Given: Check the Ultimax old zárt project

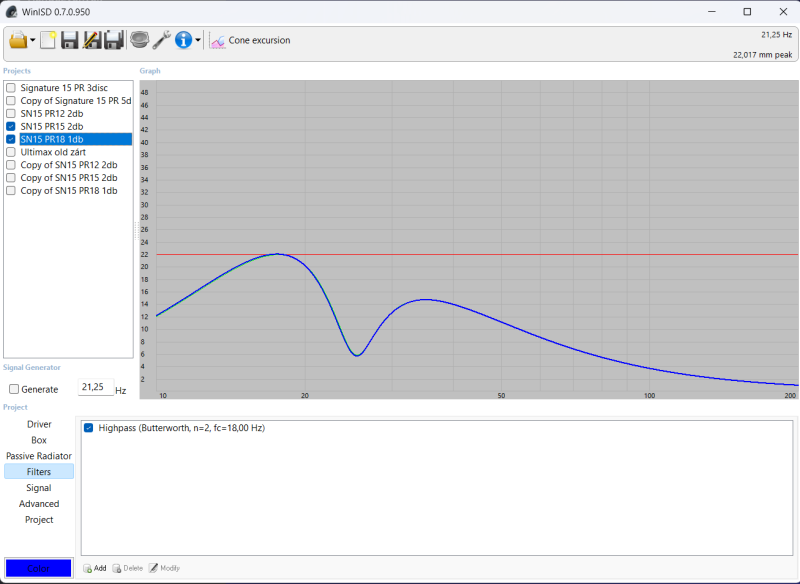Looking at the screenshot, I should point(11,152).
